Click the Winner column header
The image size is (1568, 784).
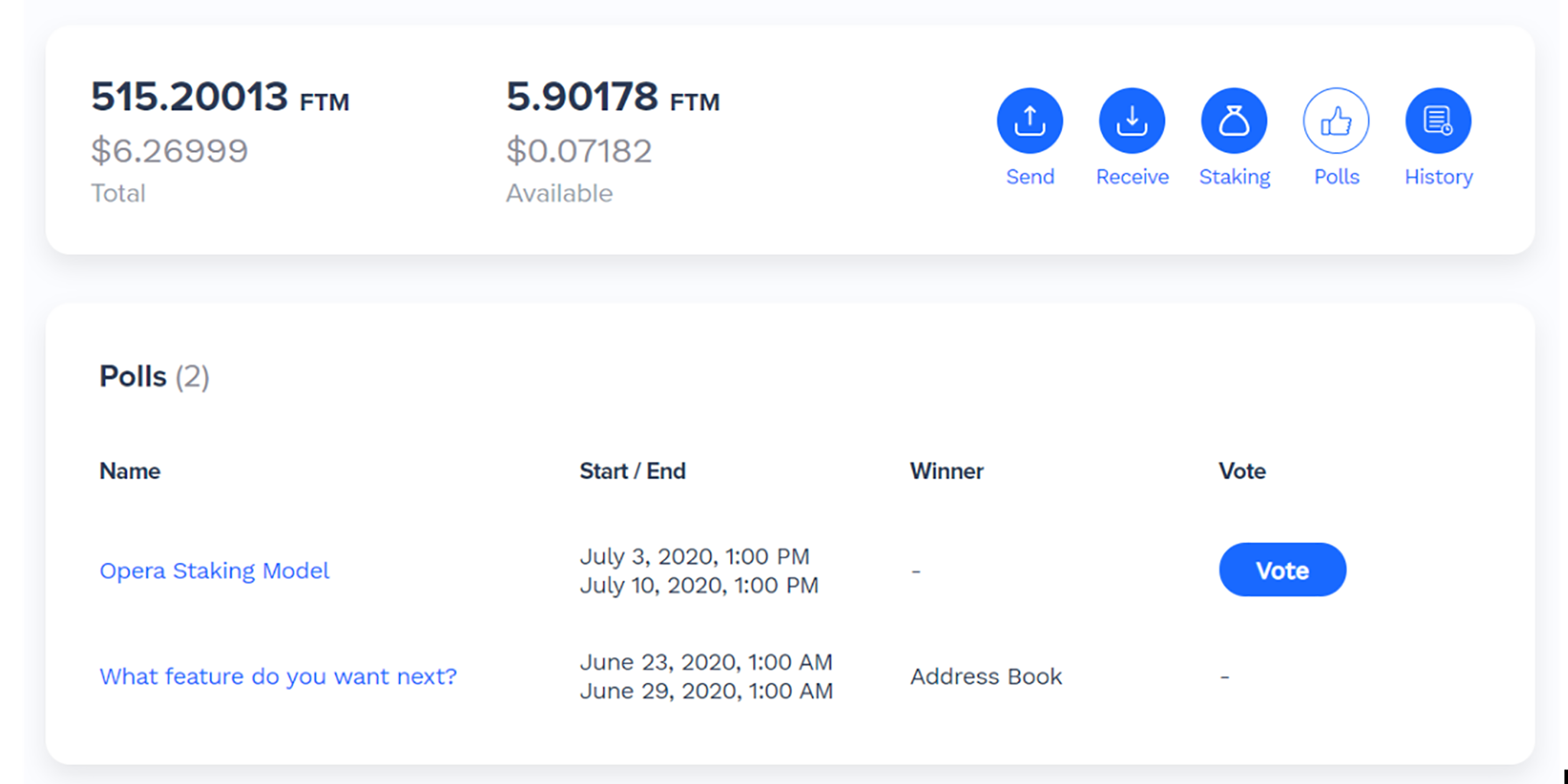click(x=946, y=471)
